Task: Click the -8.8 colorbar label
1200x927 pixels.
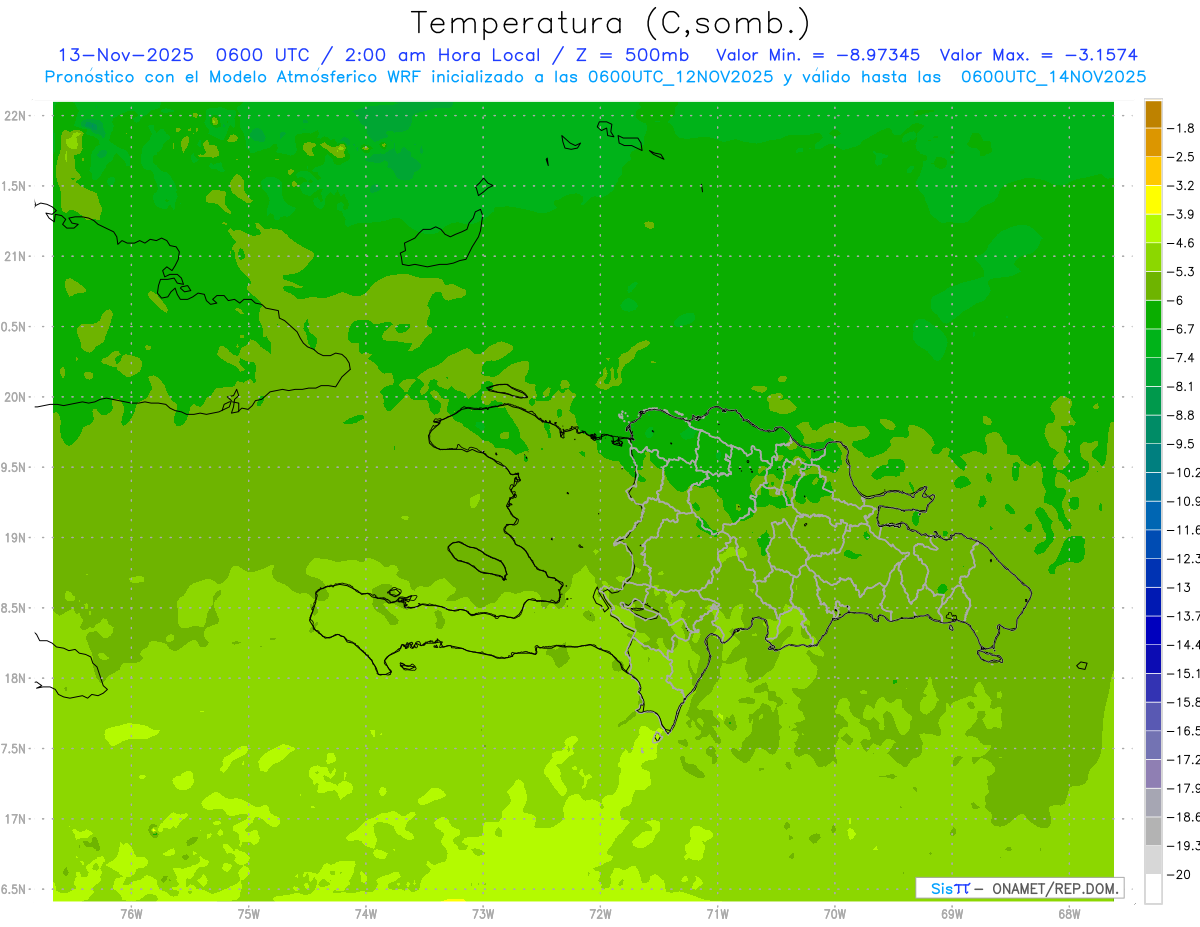Action: point(1182,415)
